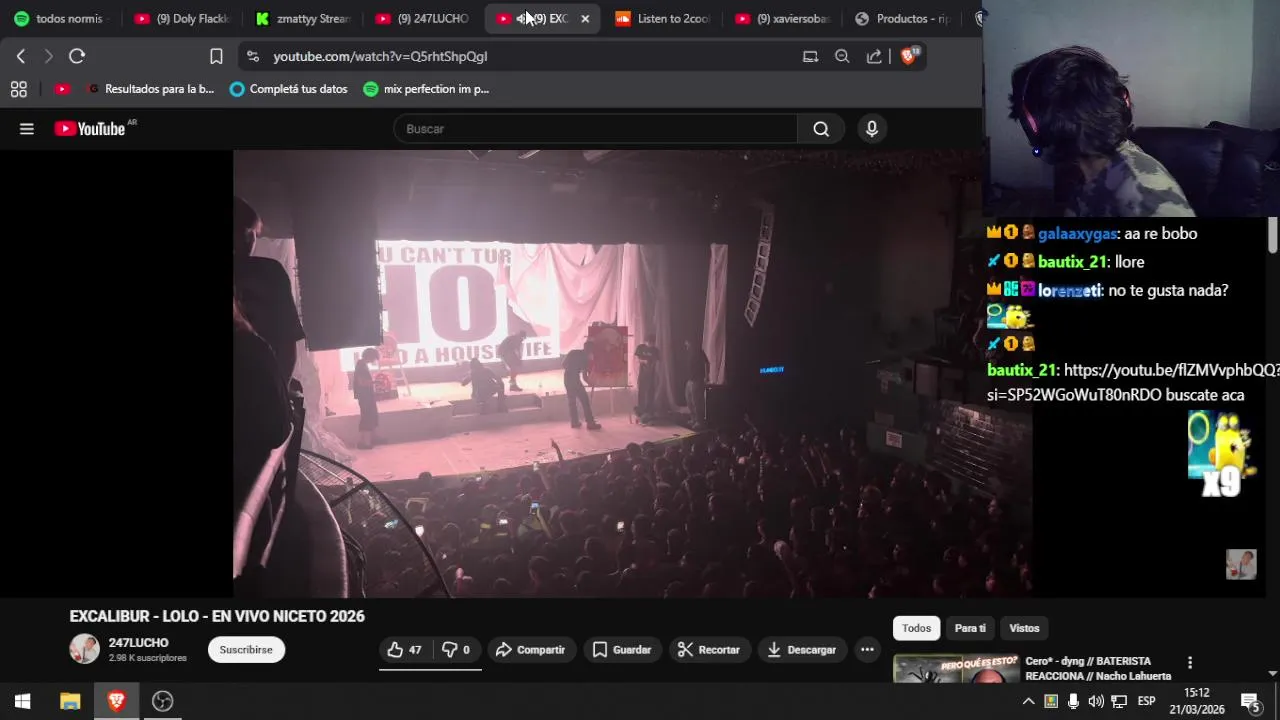Open site settings icon beside the URL
This screenshot has width=1280, height=720.
[x=252, y=56]
